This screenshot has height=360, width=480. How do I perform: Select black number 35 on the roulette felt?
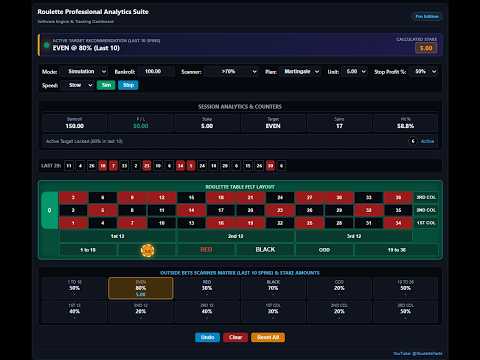tap(398, 210)
